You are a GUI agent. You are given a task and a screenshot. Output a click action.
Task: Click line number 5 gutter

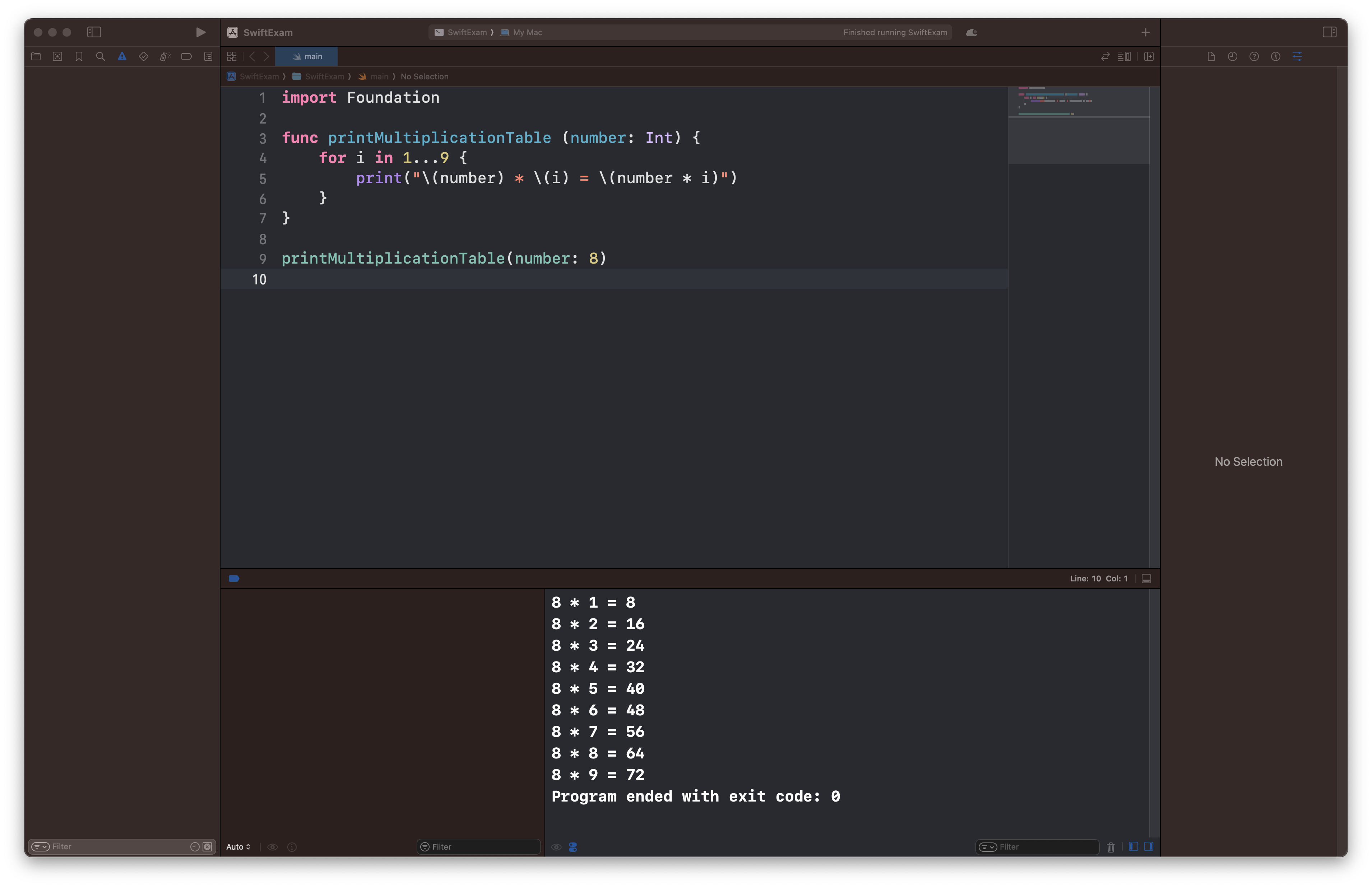pyautogui.click(x=263, y=178)
